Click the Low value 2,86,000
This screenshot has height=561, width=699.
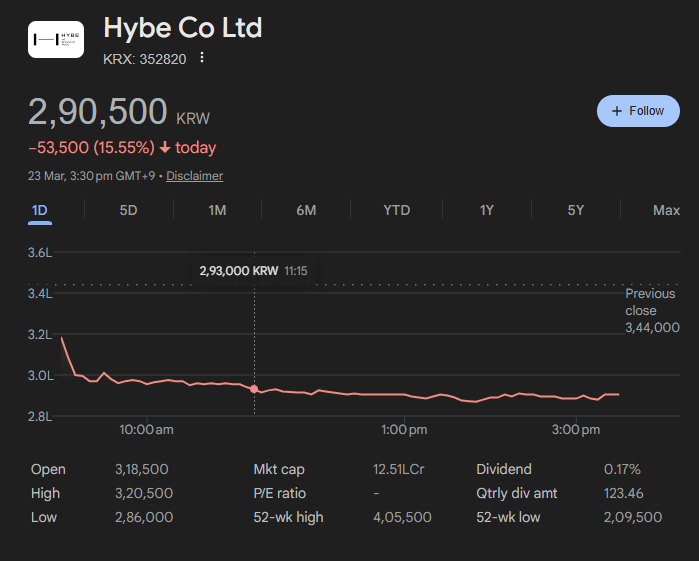[x=144, y=517]
